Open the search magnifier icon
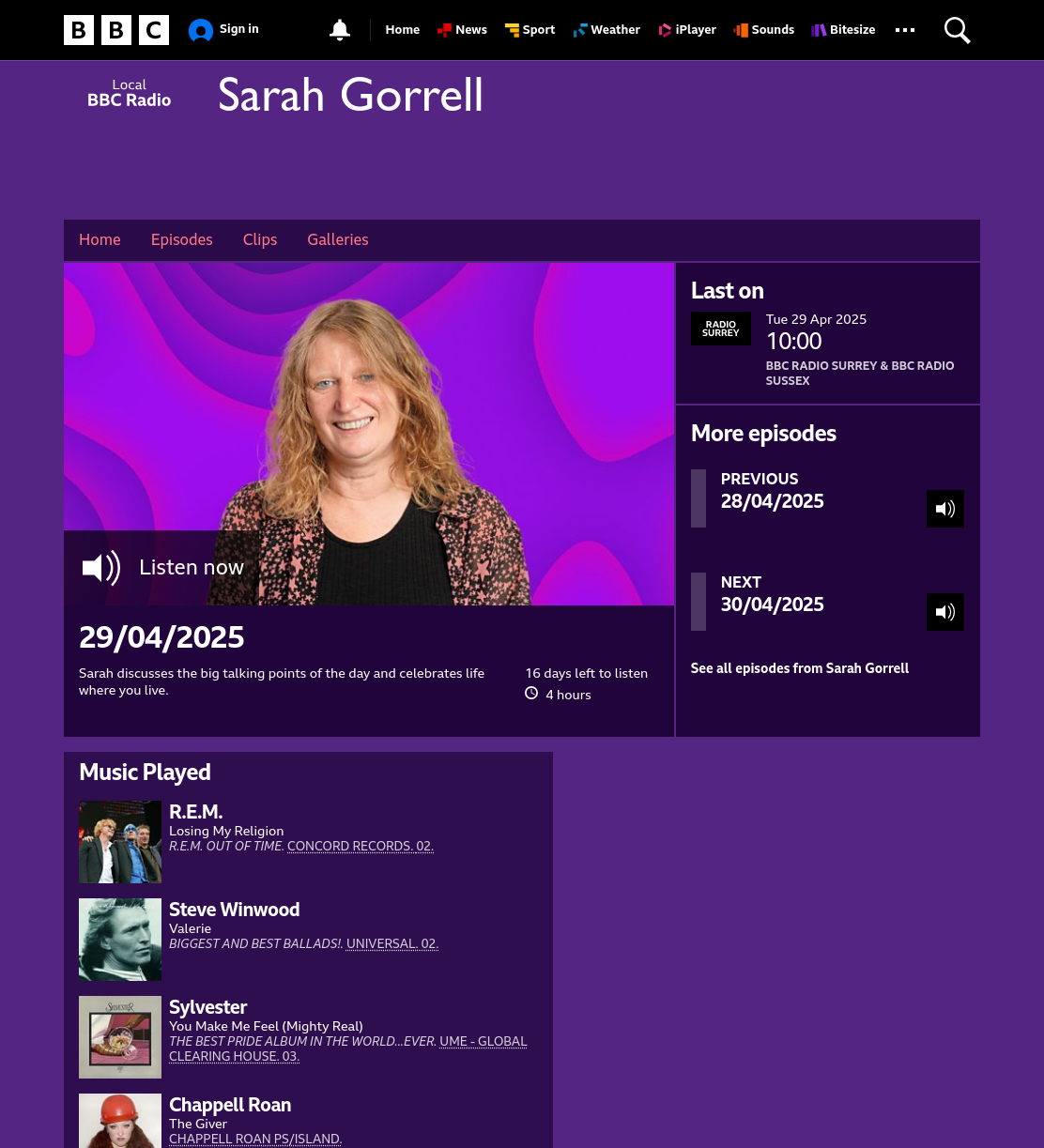This screenshot has height=1148, width=1044. 957,30
